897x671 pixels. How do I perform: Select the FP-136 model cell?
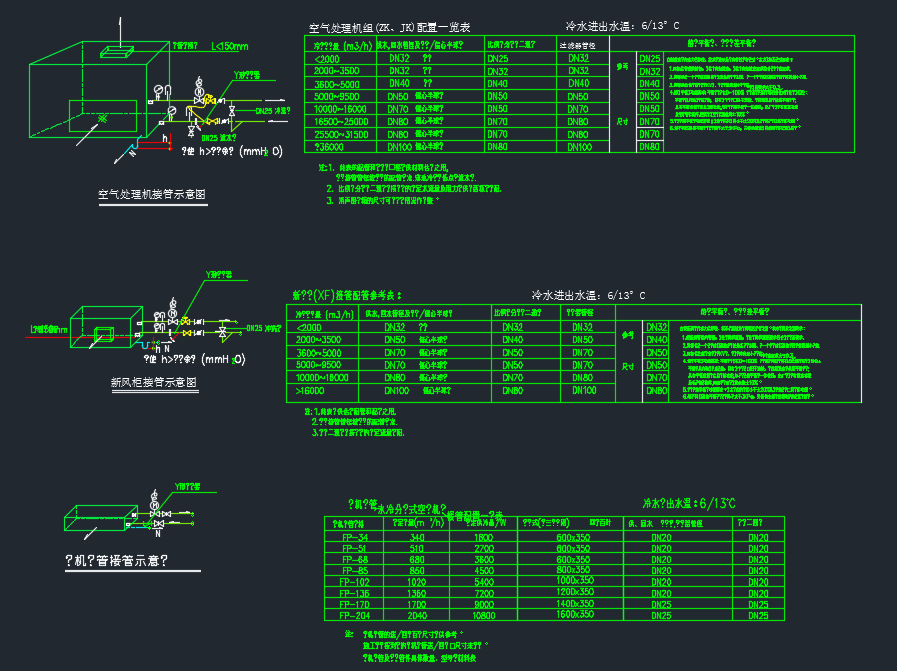(x=354, y=593)
